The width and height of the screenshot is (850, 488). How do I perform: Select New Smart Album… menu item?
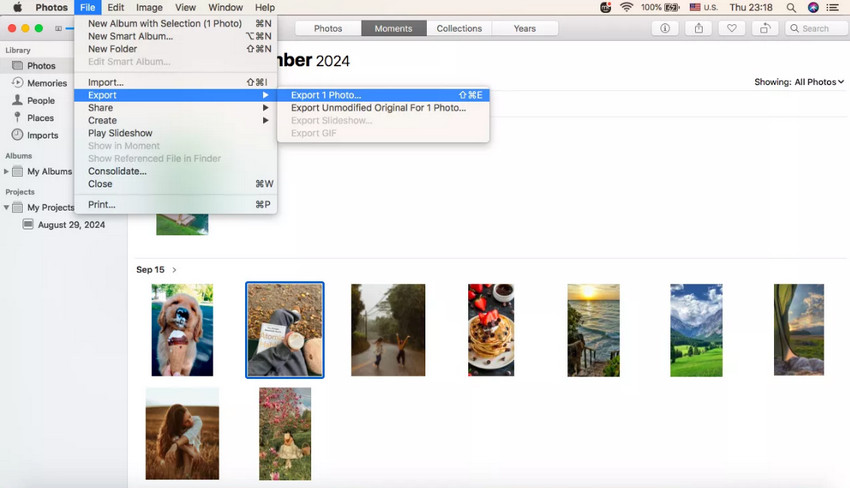[176, 36]
